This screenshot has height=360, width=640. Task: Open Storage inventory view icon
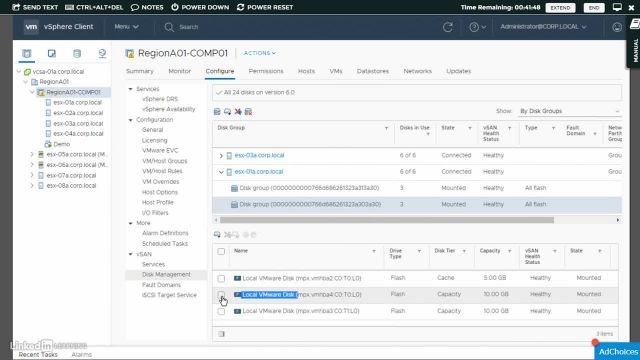[x=77, y=53]
